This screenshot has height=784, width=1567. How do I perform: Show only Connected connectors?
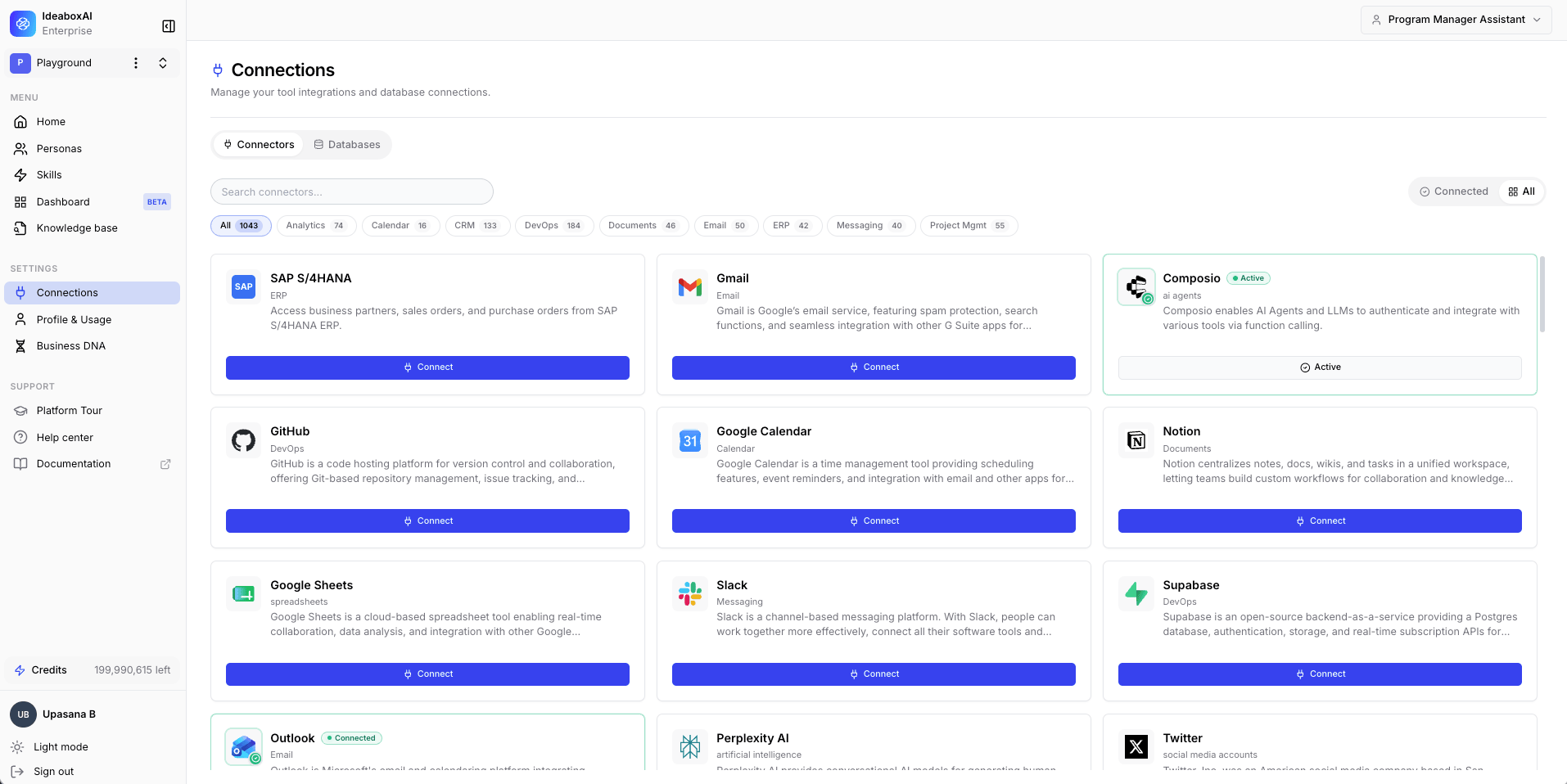pyautogui.click(x=1454, y=191)
